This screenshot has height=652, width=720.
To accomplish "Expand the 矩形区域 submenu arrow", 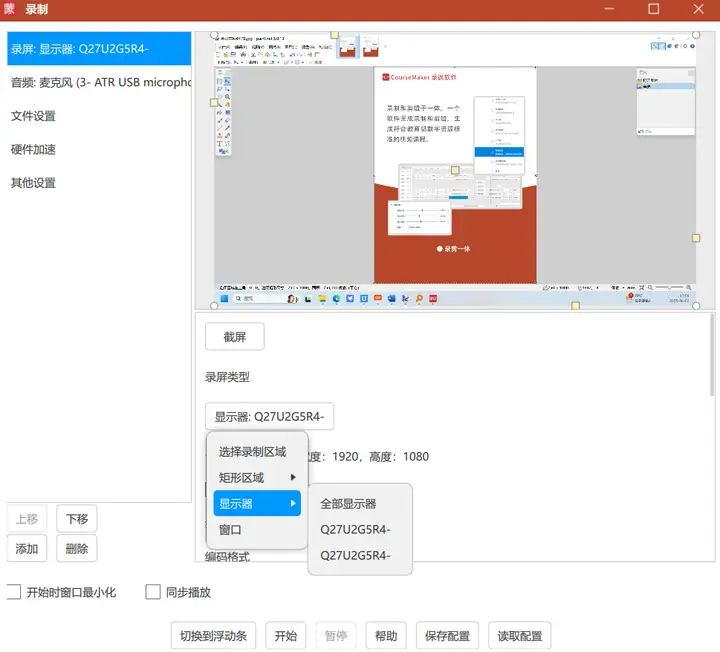I will 293,478.
